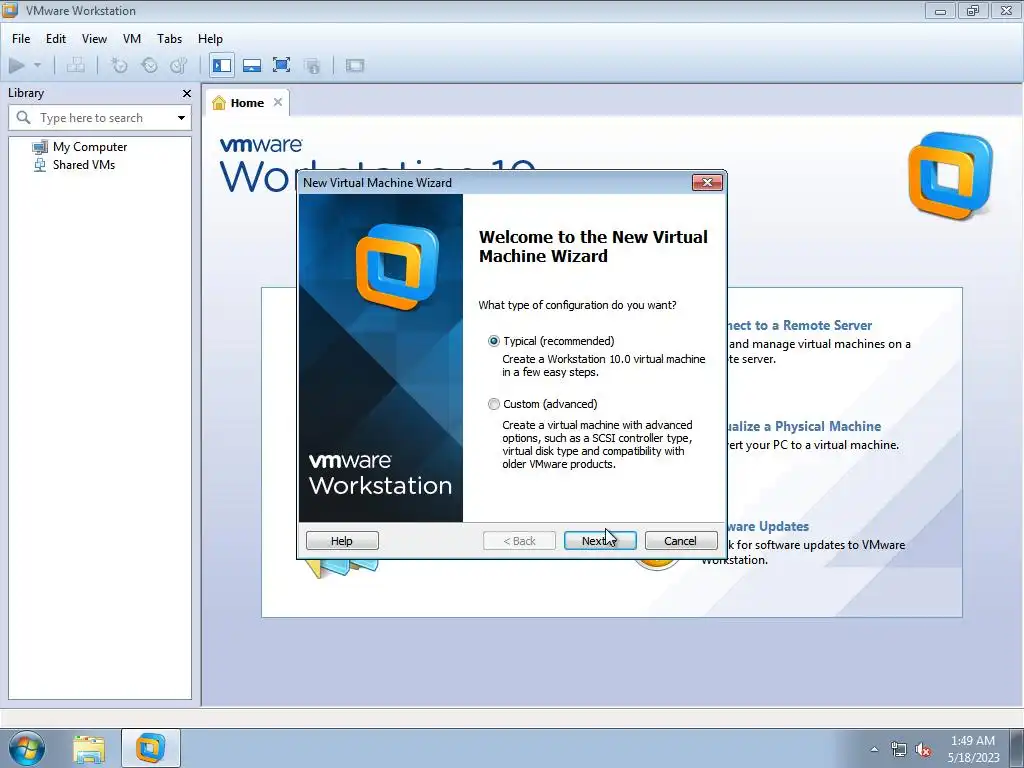Click the Updates link on Home page
1024x768 pixels.
[768, 526]
